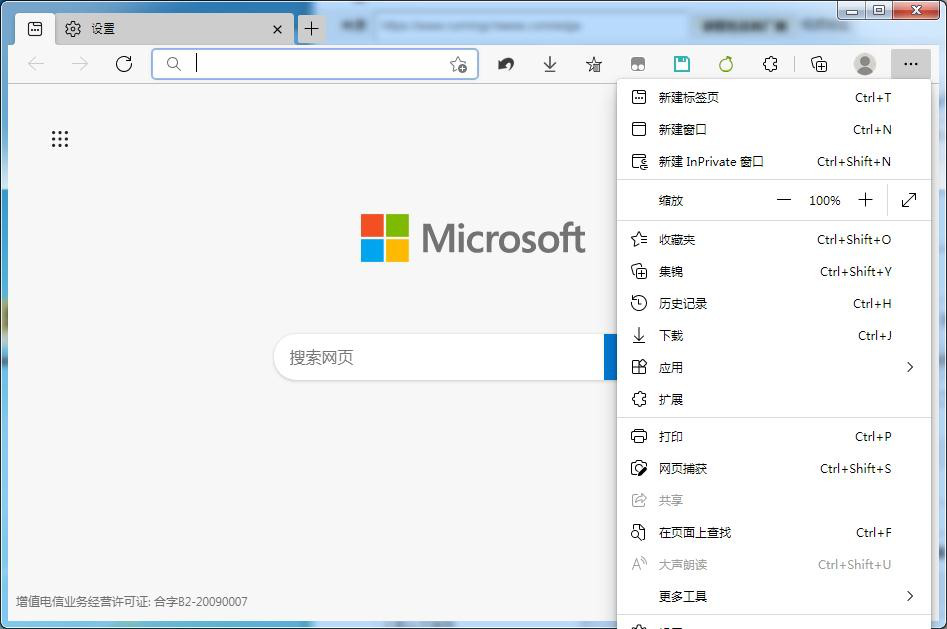Click the green floppy disk save icon
This screenshot has width=947, height=629.
[682, 64]
